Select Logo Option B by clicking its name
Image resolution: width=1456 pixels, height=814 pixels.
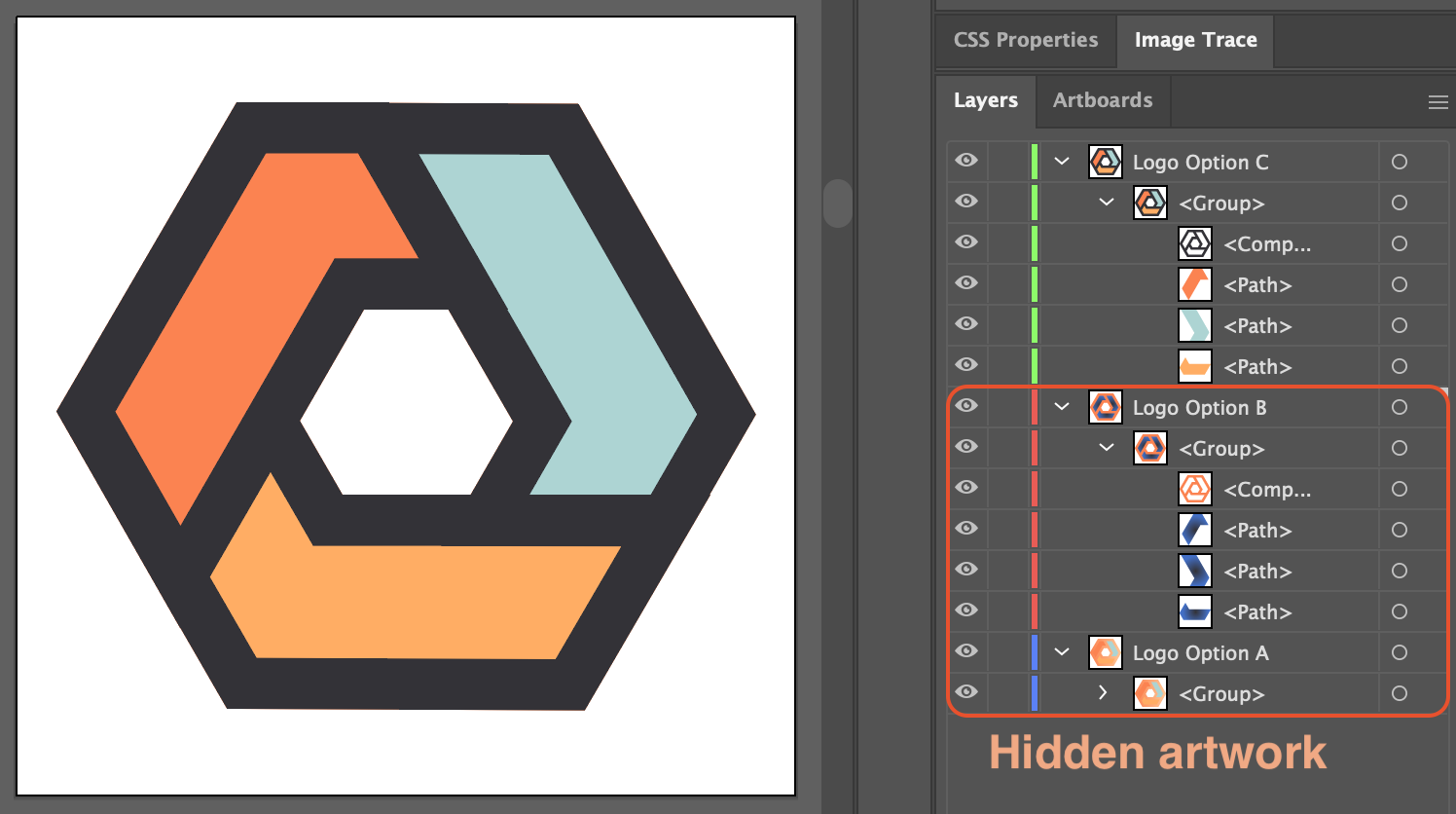tap(1199, 407)
